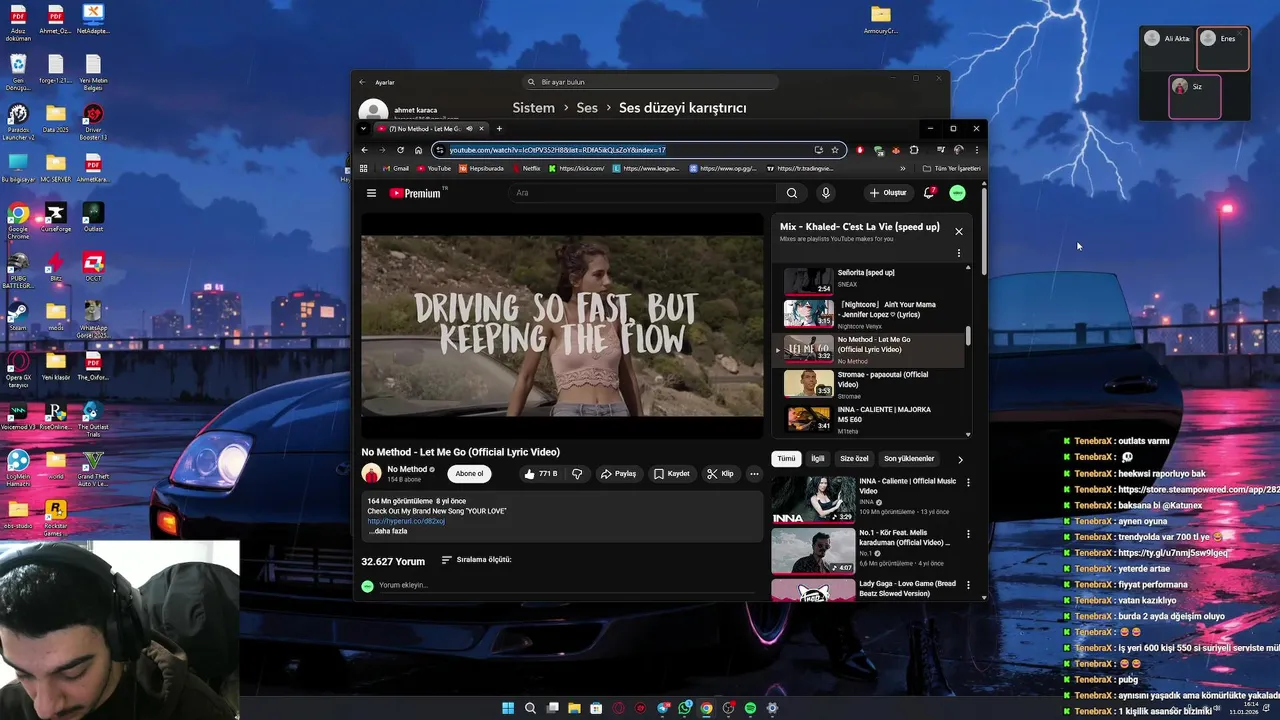
Task: Open YouTube notifications bell
Action: 929,193
